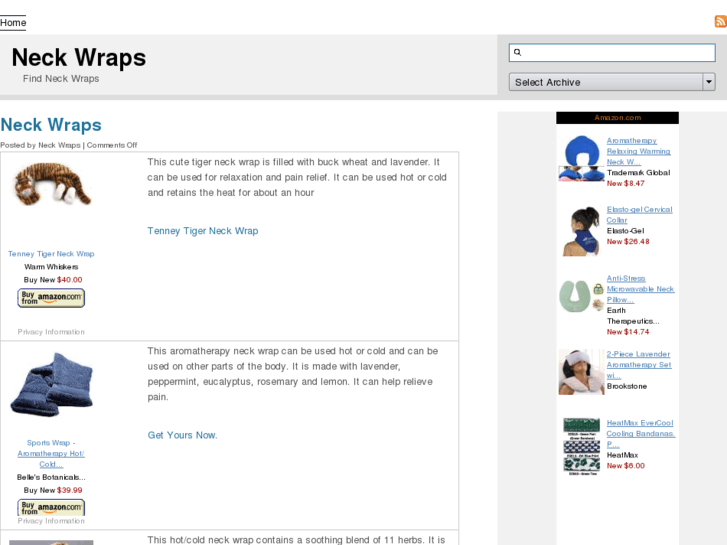Click Buy from Amazon for Sports Wrap

tap(51, 507)
